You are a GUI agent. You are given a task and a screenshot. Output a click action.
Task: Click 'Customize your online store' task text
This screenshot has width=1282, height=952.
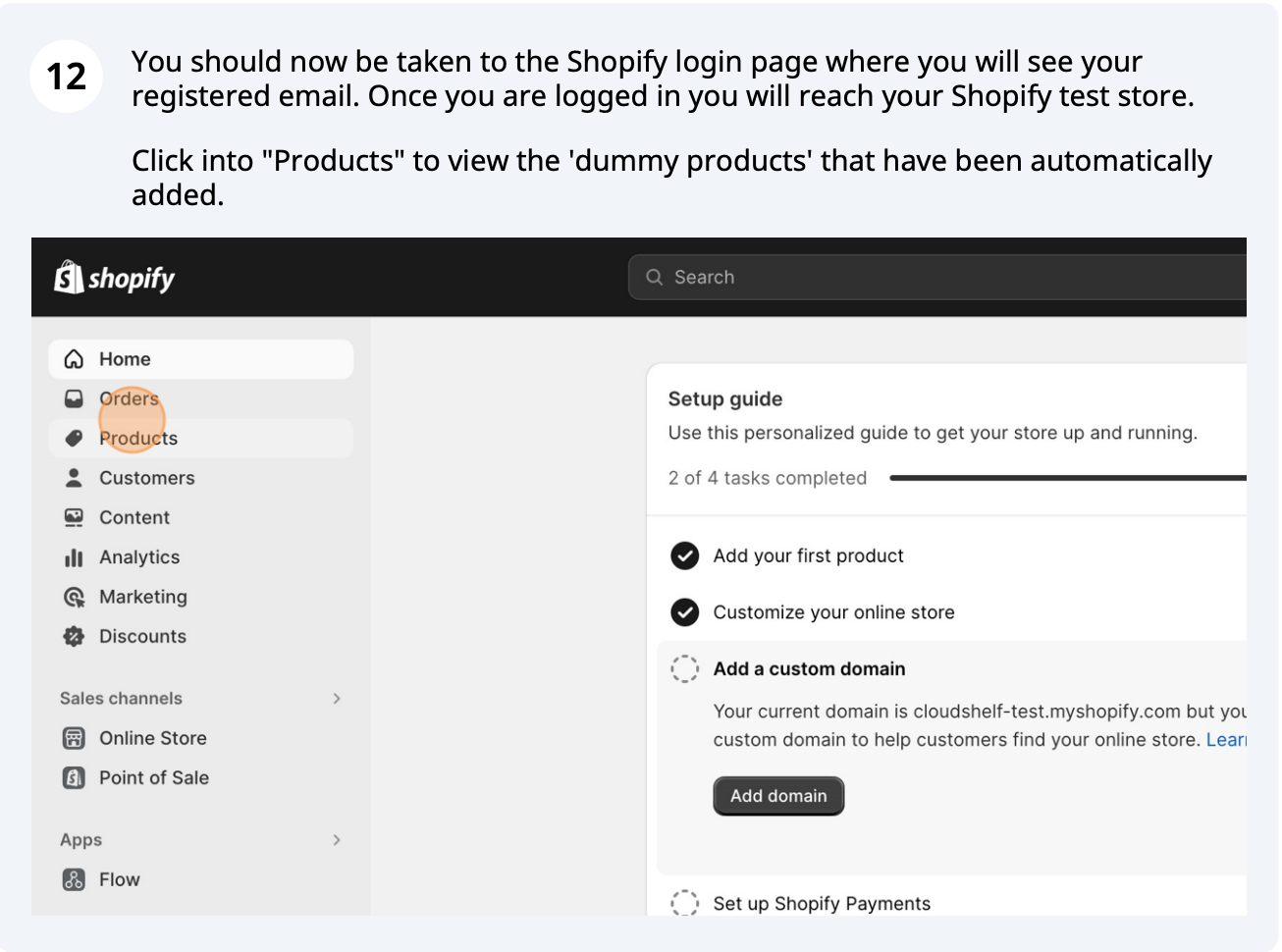click(833, 612)
